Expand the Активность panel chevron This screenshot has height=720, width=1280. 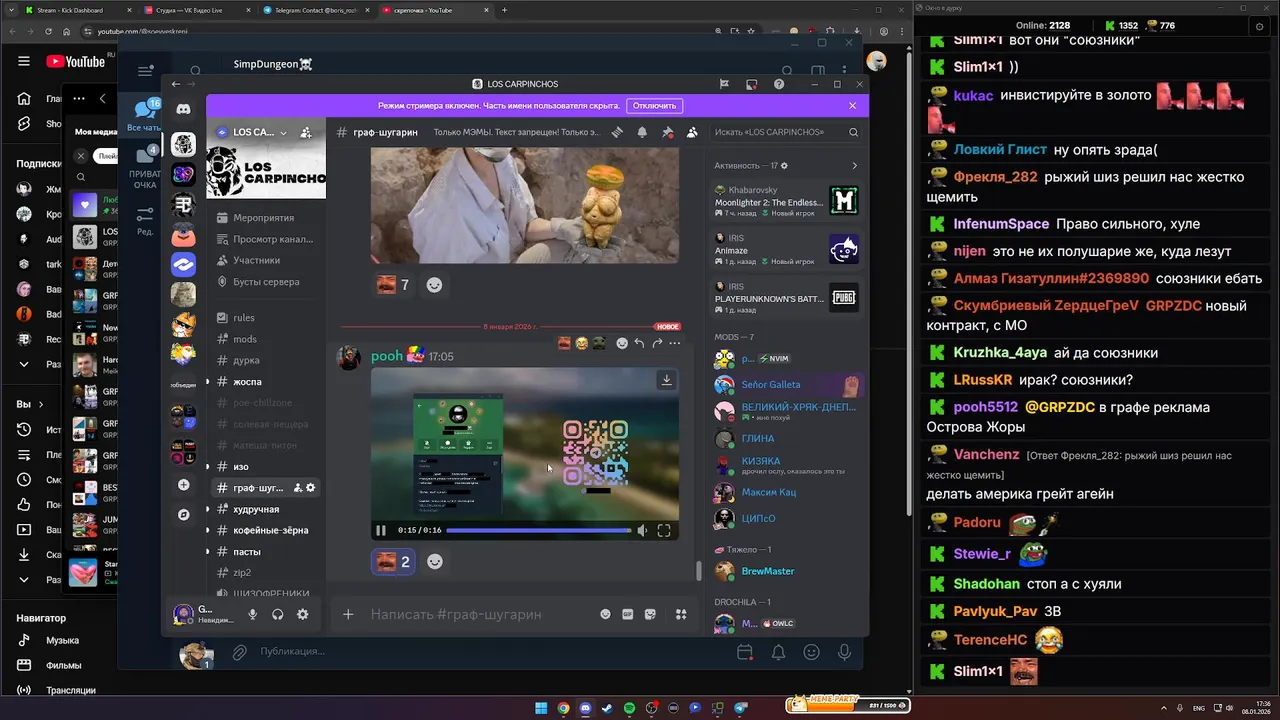click(854, 165)
